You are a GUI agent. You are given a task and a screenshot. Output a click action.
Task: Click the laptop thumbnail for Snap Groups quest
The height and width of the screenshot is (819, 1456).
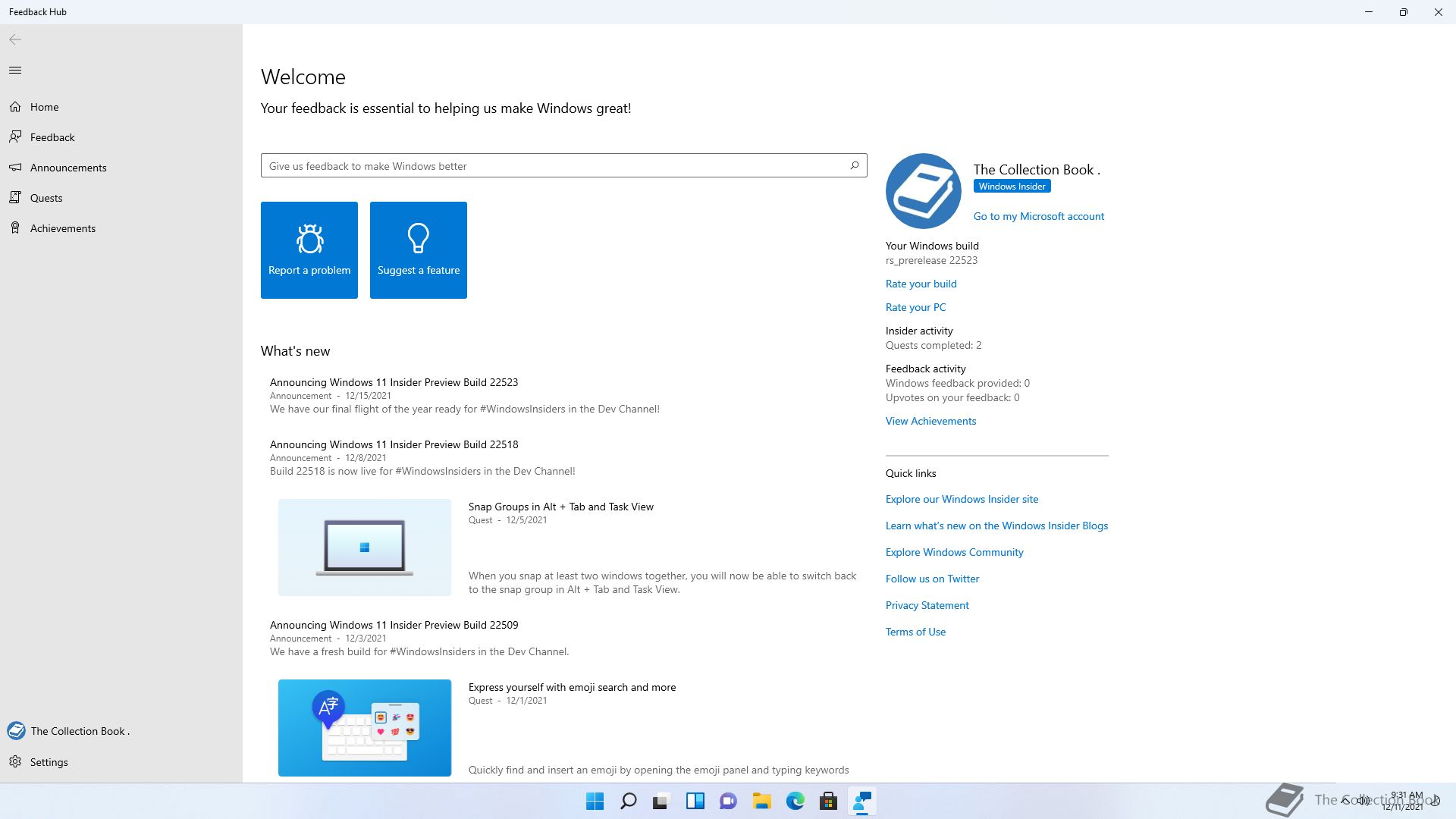pos(365,548)
